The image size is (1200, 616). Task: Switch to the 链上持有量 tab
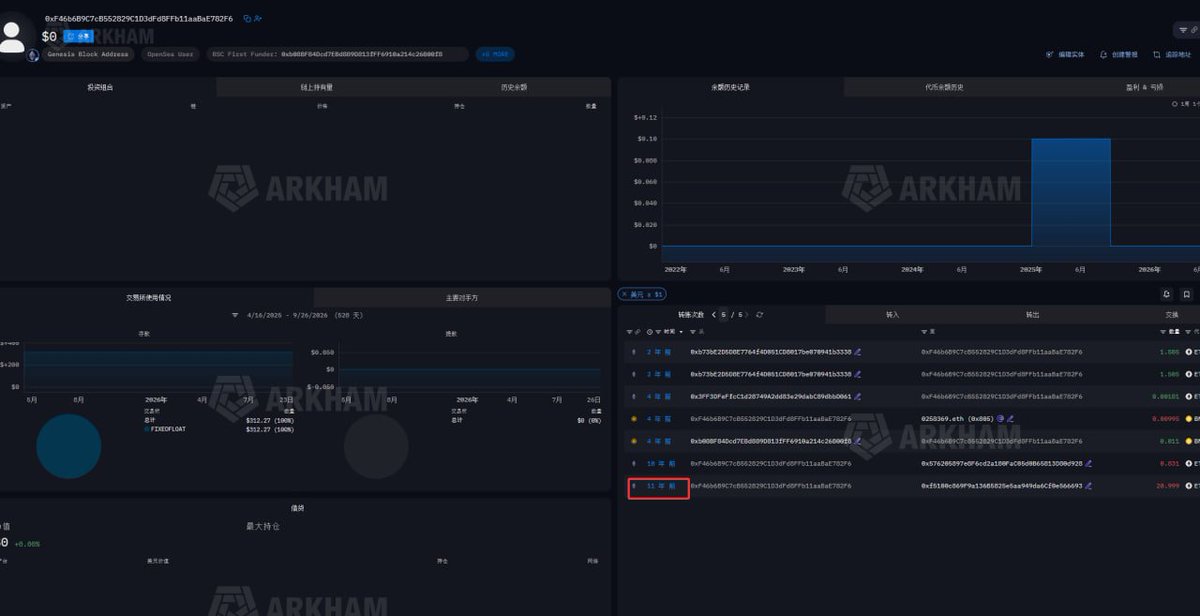(x=317, y=87)
